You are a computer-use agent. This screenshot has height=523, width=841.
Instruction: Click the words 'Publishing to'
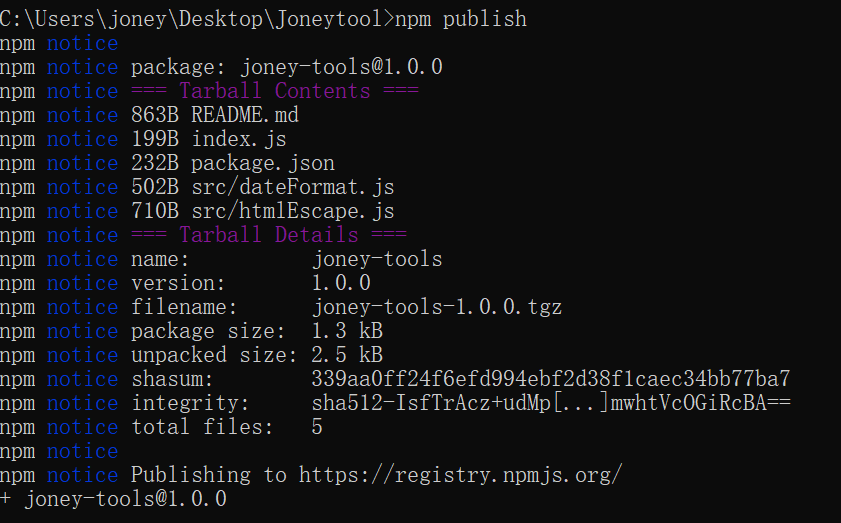pos(209,475)
